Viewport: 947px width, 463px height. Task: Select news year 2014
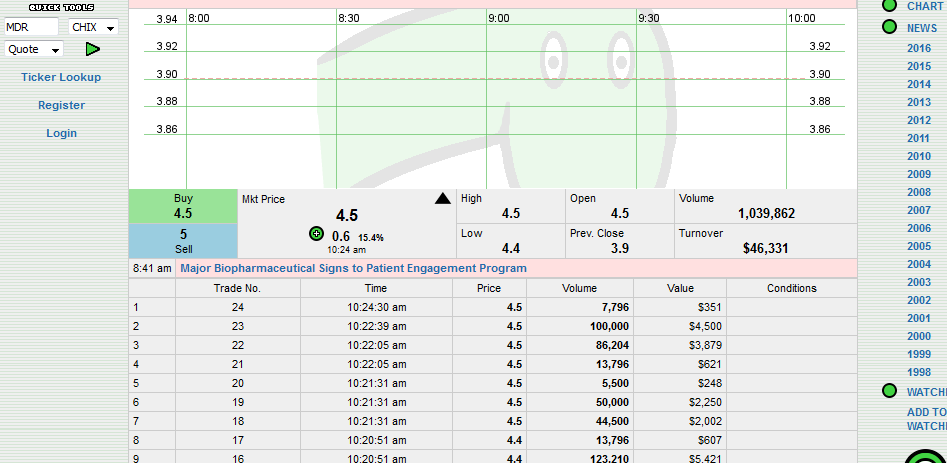coord(919,85)
